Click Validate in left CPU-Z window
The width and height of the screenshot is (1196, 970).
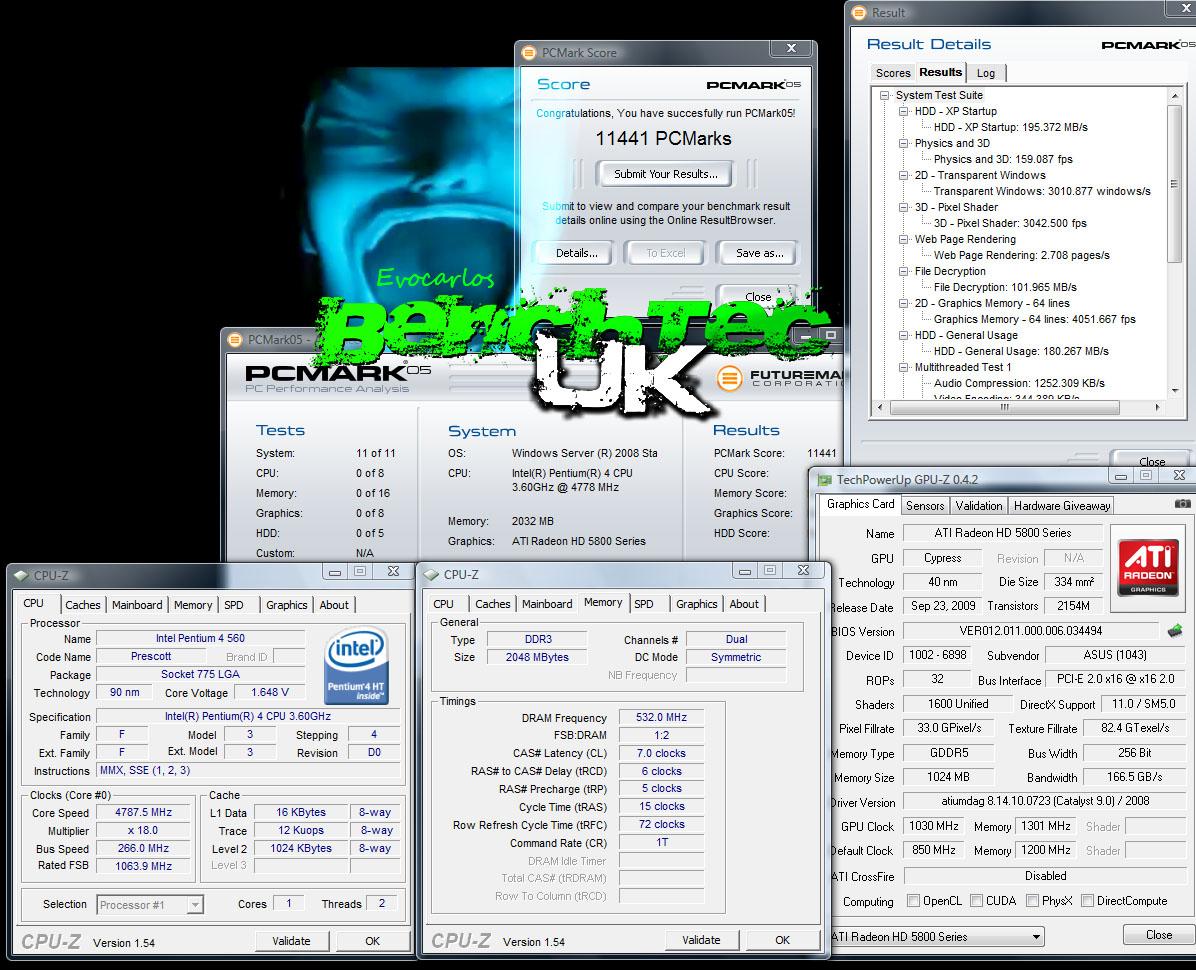[x=291, y=941]
